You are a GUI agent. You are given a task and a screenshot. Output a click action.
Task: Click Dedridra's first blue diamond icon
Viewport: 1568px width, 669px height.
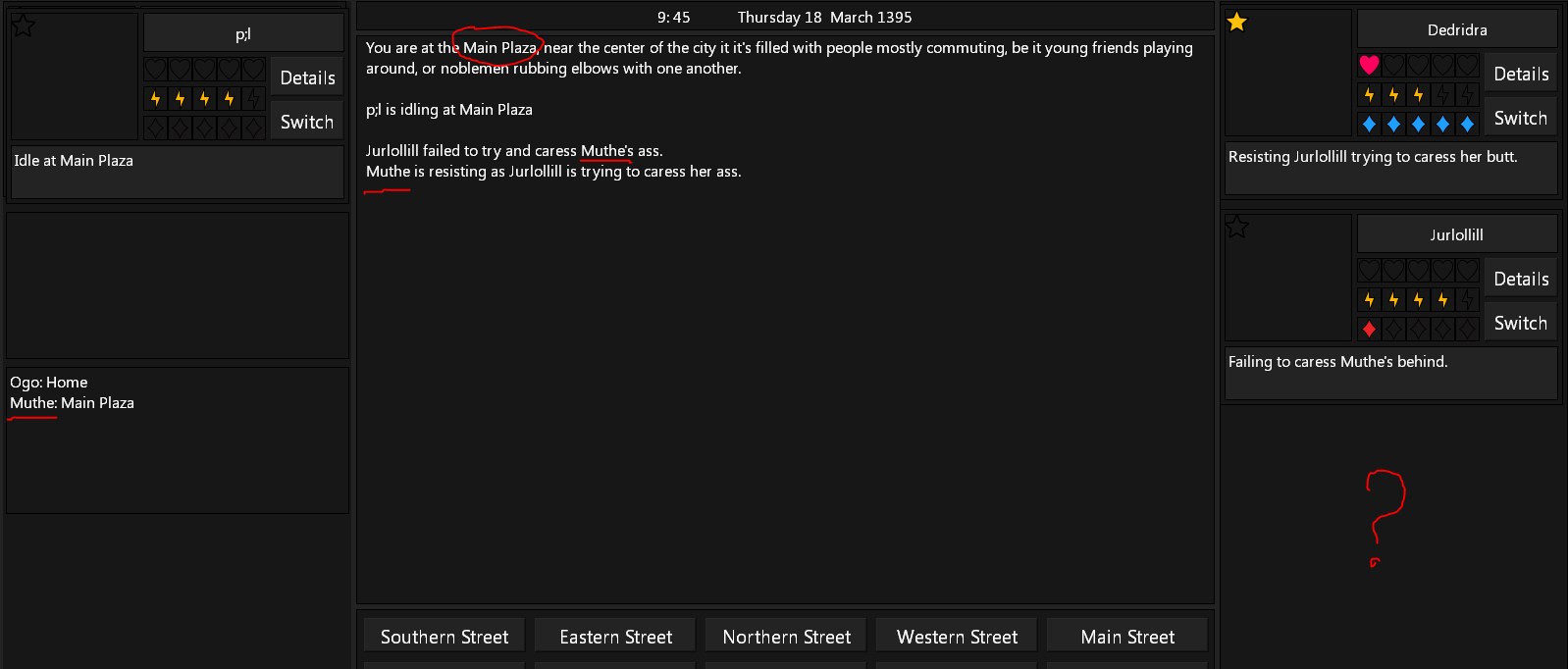tap(1370, 124)
